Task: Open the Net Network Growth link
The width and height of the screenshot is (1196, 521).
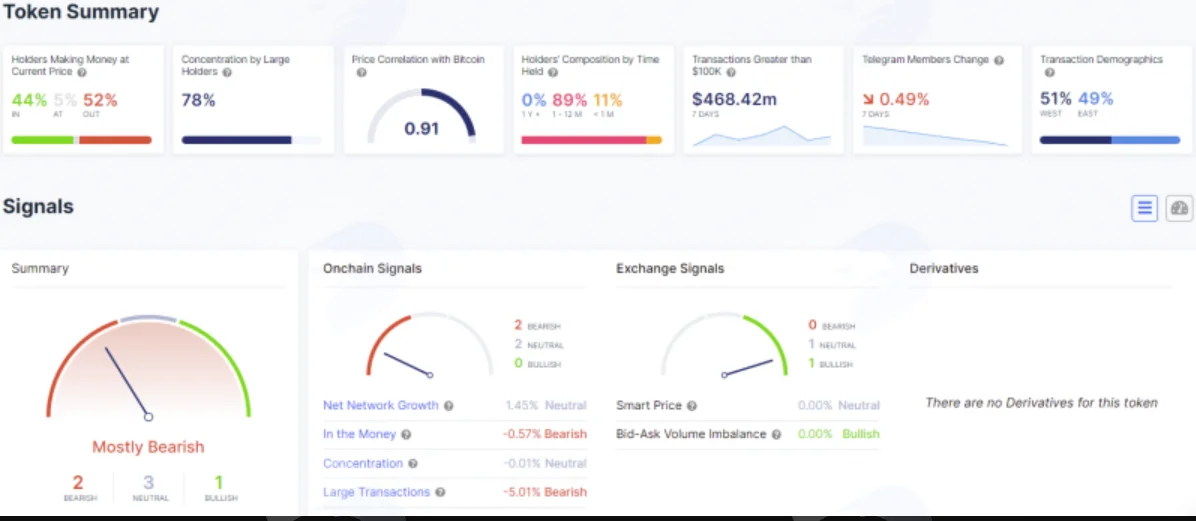Action: point(381,405)
